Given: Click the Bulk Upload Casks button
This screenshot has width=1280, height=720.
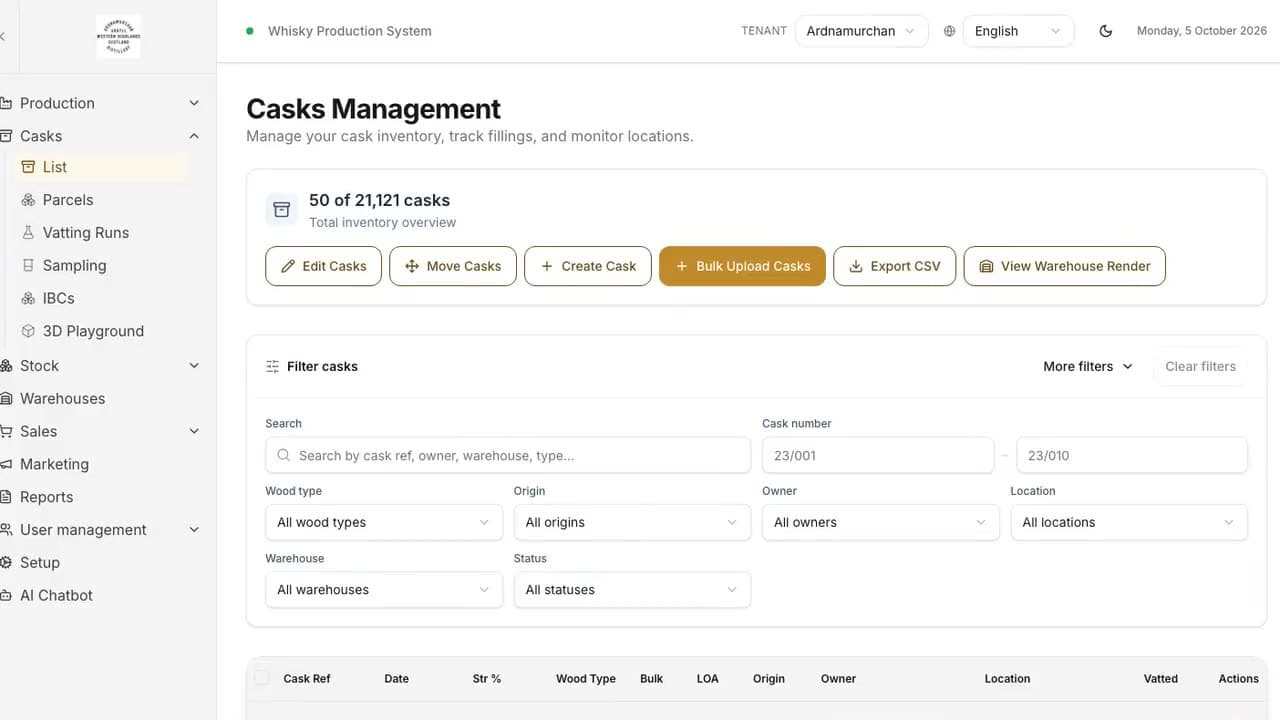Looking at the screenshot, I should 742,266.
